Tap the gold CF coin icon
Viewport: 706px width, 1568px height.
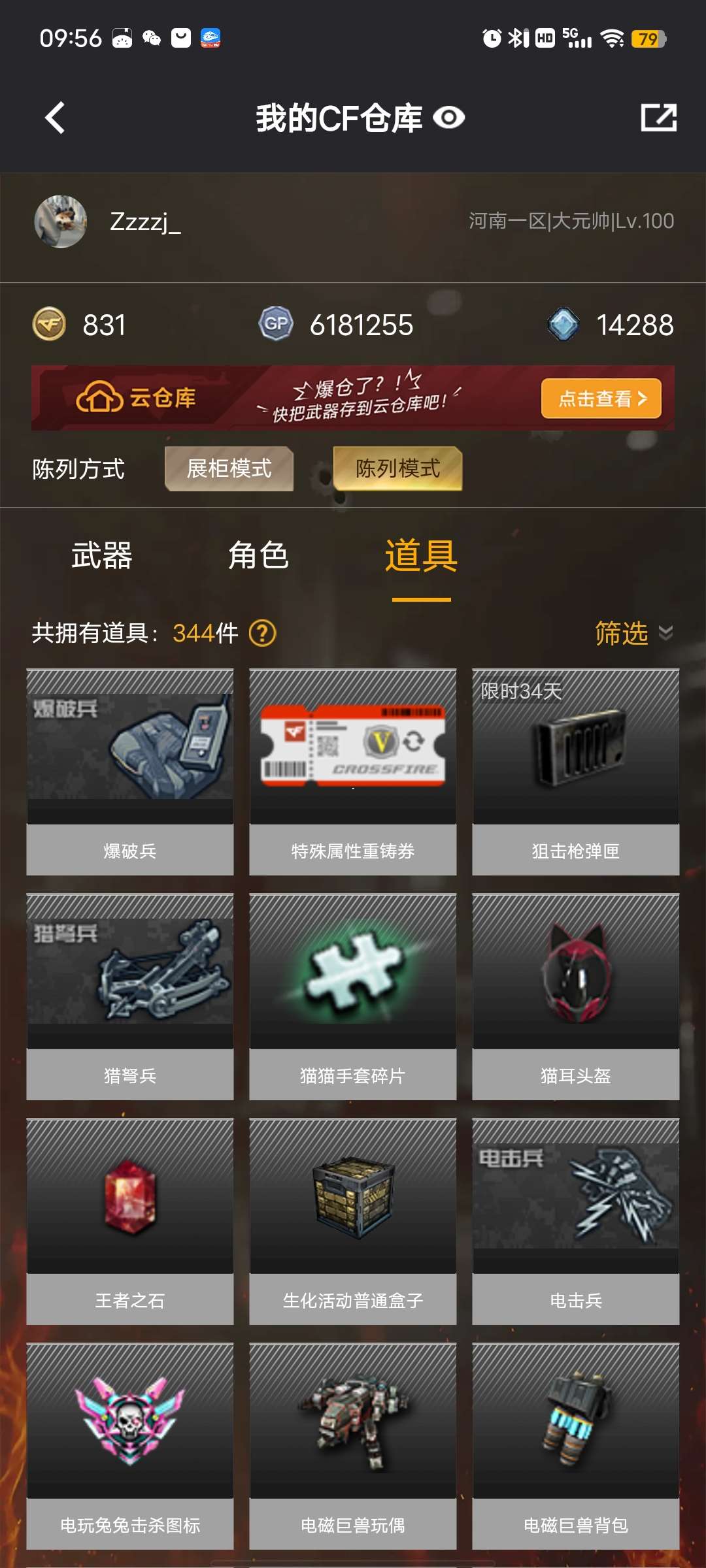click(x=49, y=325)
